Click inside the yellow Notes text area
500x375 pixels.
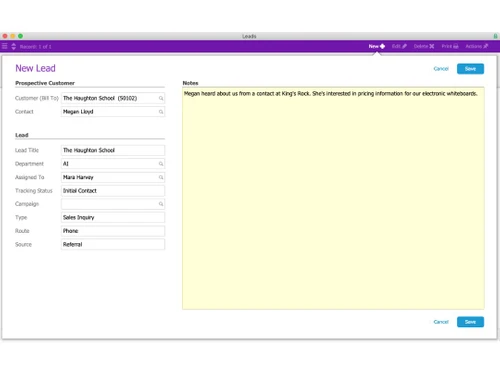click(x=333, y=199)
